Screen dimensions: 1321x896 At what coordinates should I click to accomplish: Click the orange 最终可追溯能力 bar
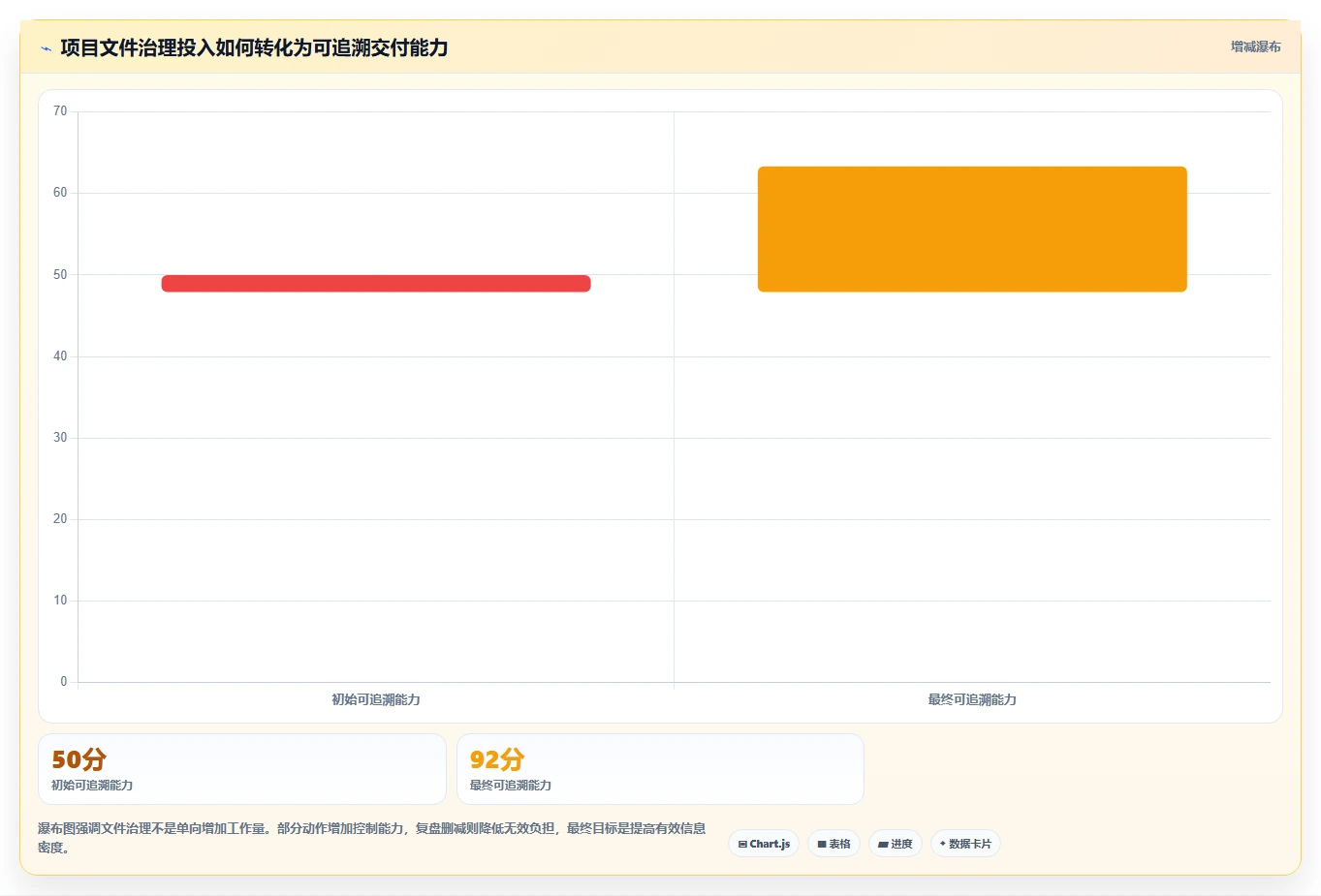coord(972,229)
